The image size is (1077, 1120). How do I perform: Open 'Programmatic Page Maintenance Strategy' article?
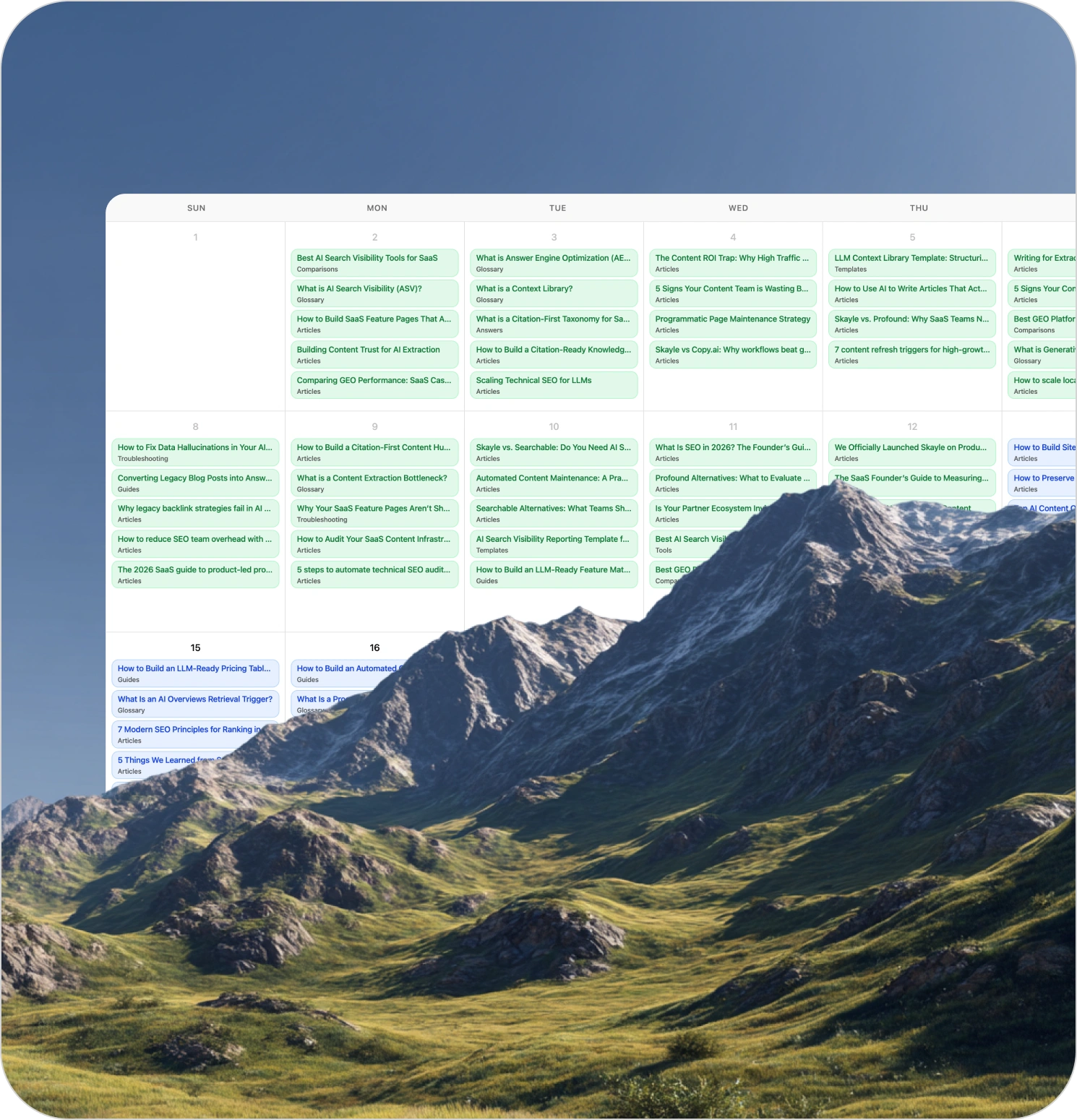[732, 324]
